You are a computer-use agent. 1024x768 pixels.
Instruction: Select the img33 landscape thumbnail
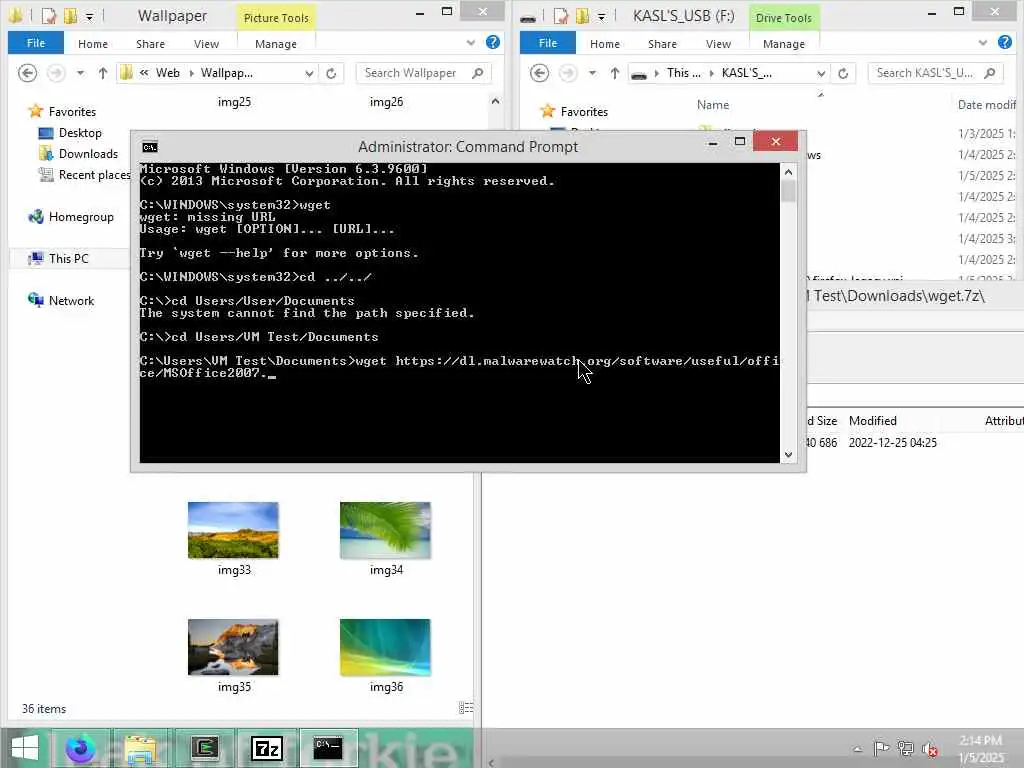click(233, 530)
